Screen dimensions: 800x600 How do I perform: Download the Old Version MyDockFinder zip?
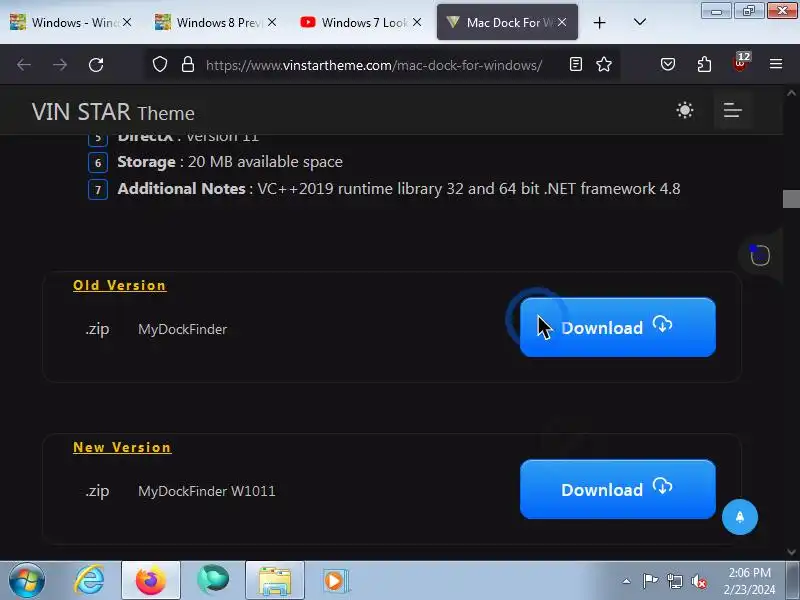pos(617,327)
